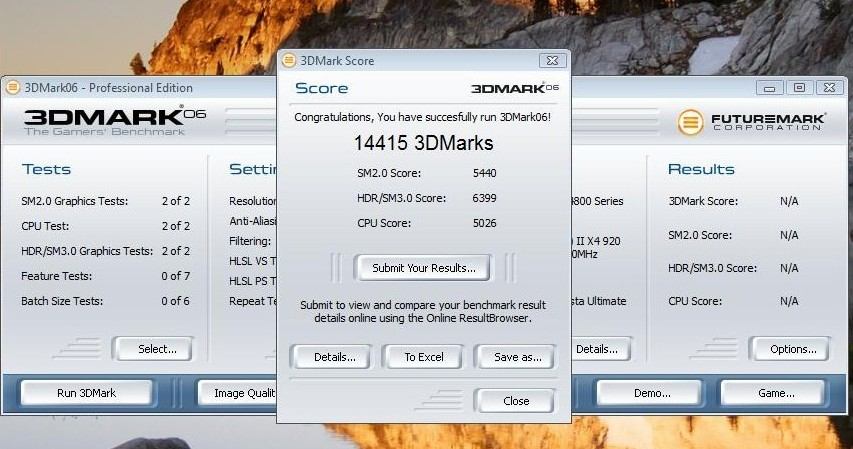Launch the Demo... button
853x449 pixels.
pyautogui.click(x=652, y=393)
